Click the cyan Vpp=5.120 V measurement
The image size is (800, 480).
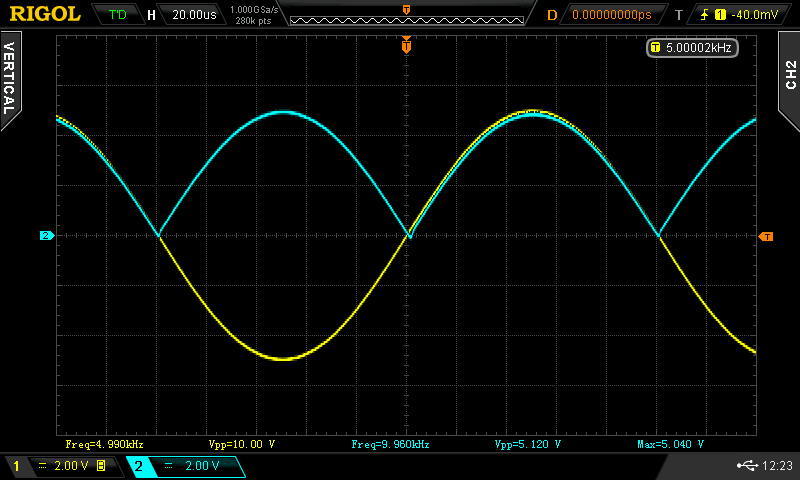pos(528,443)
